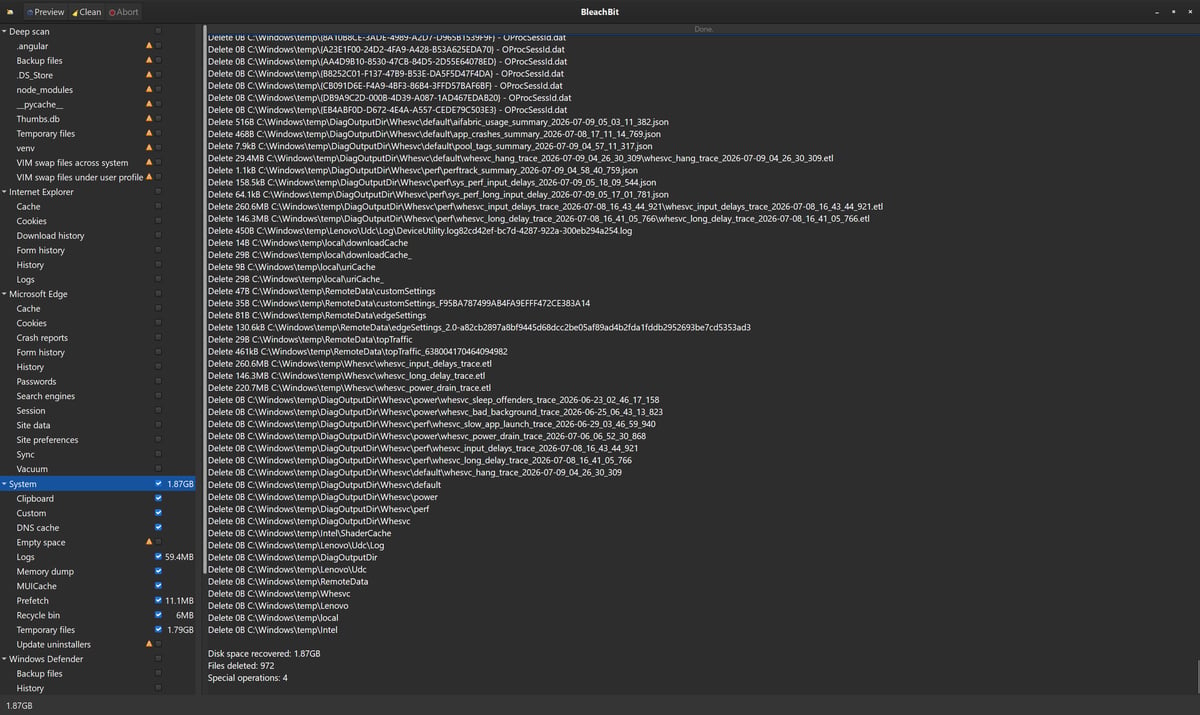This screenshot has width=1200, height=715.
Task: Click the warning icon next to node_modules
Action: pos(150,90)
